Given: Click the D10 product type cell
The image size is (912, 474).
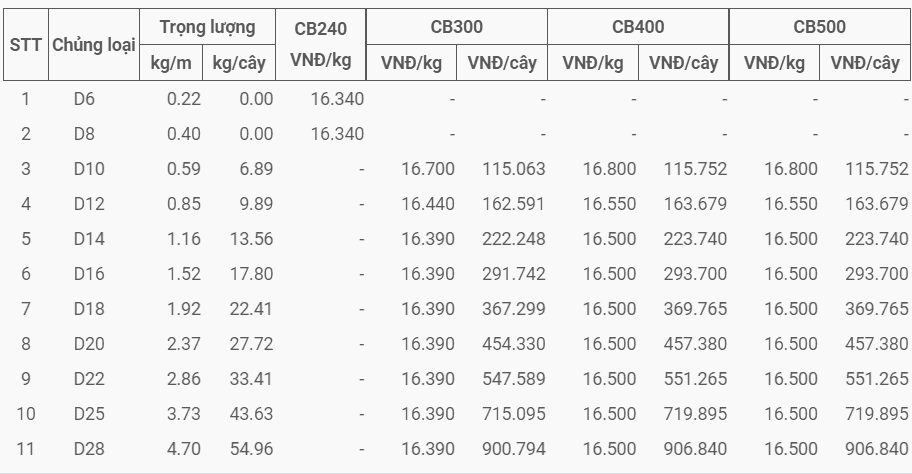Looking at the screenshot, I should pyautogui.click(x=89, y=169).
